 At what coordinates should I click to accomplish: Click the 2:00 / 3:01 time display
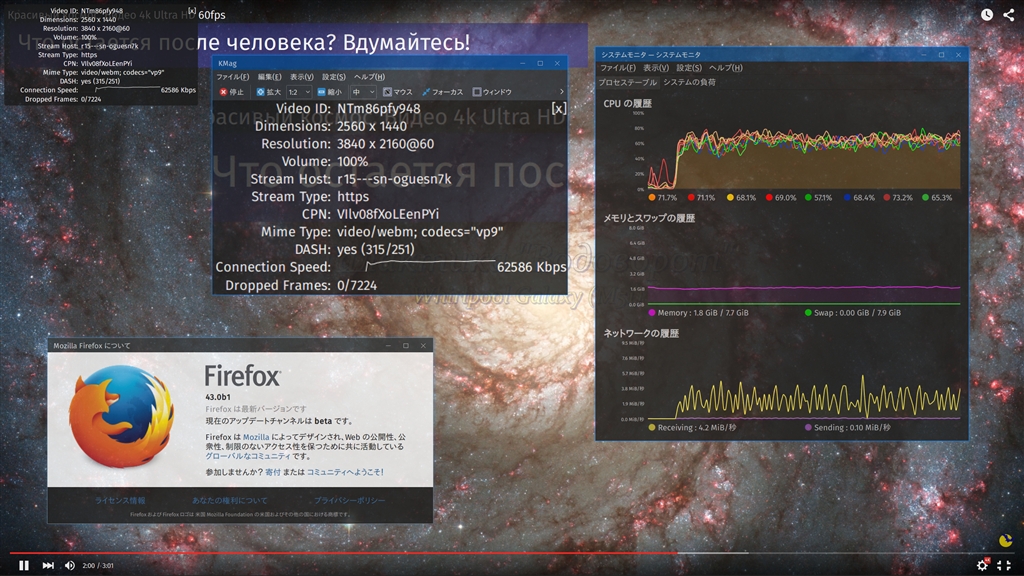[98, 566]
